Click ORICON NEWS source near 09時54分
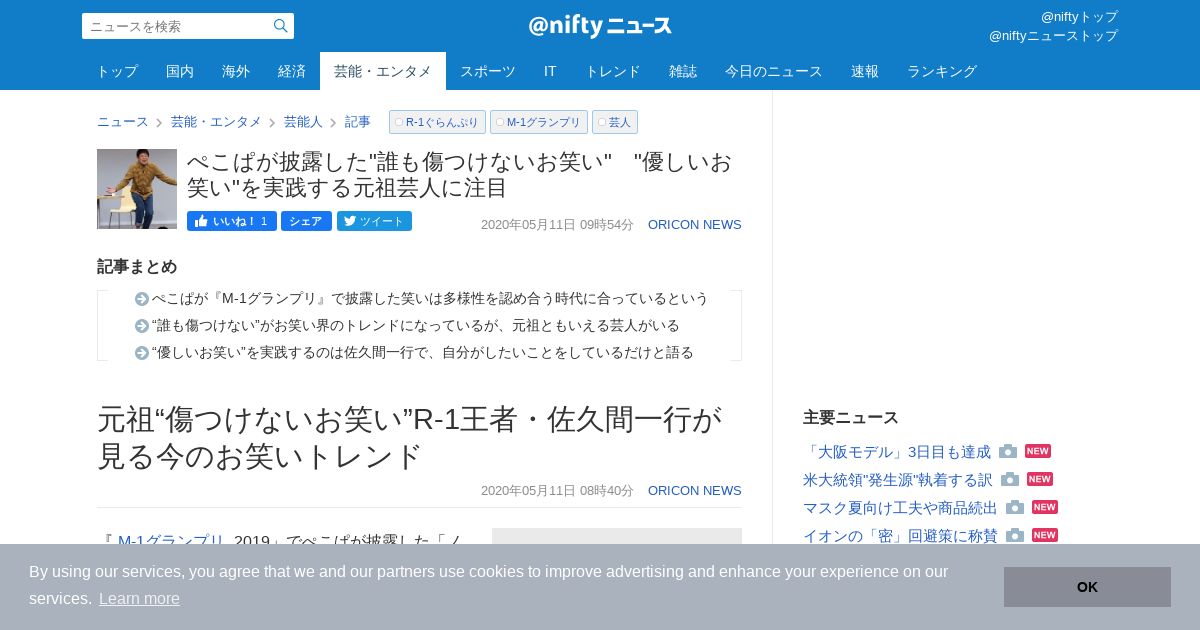This screenshot has height=630, width=1200. coord(695,225)
